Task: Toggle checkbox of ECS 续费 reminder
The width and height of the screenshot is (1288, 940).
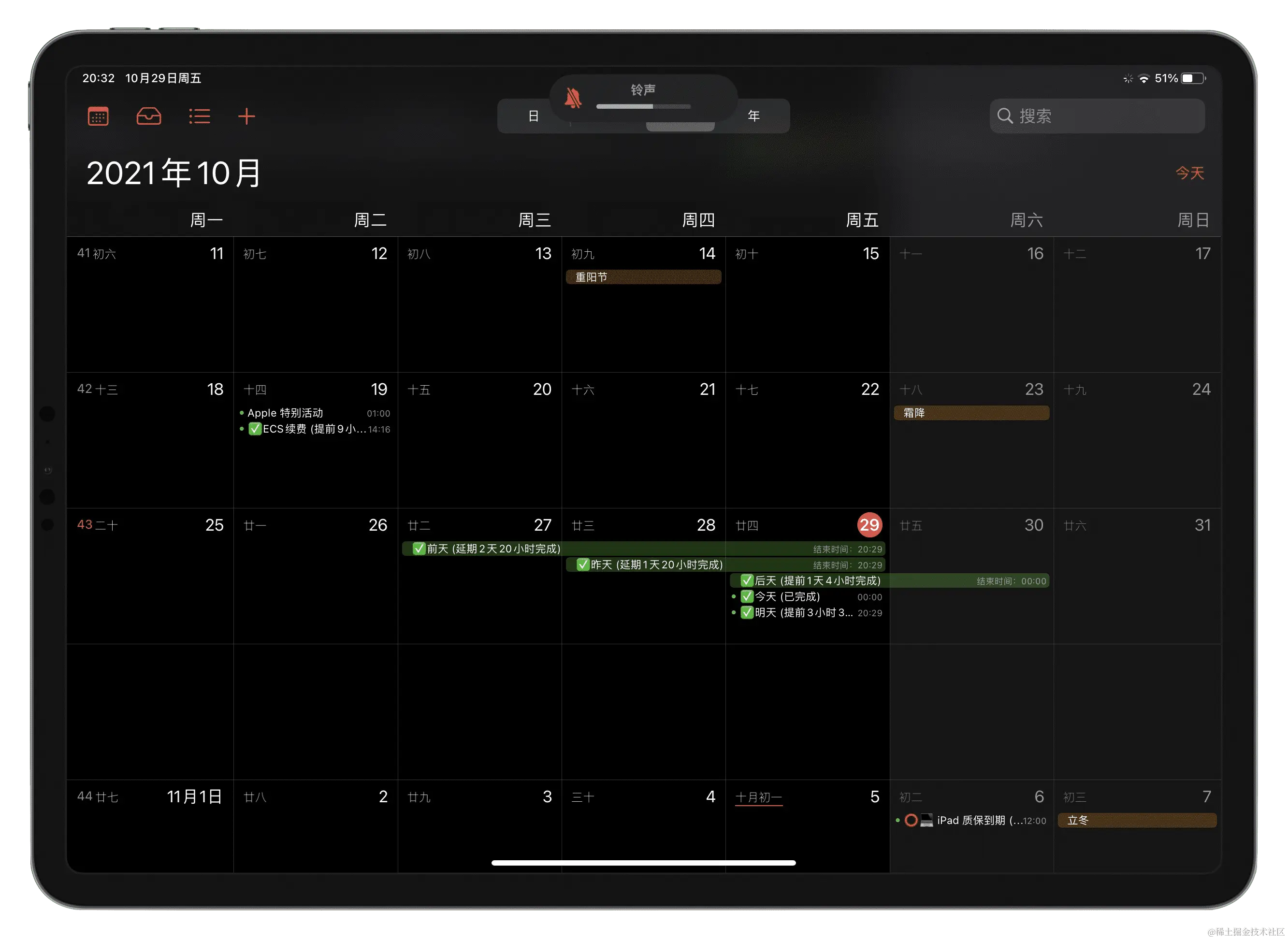Action: 255,429
